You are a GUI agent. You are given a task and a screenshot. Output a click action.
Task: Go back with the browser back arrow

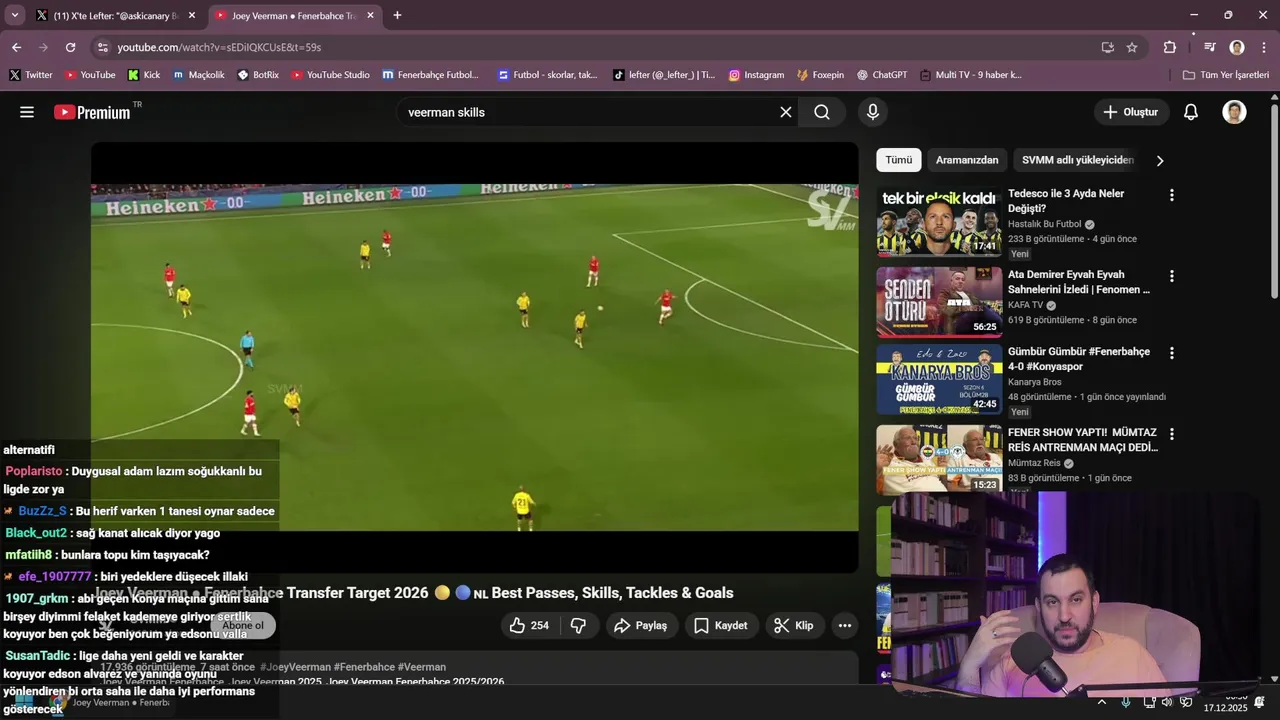(16, 47)
